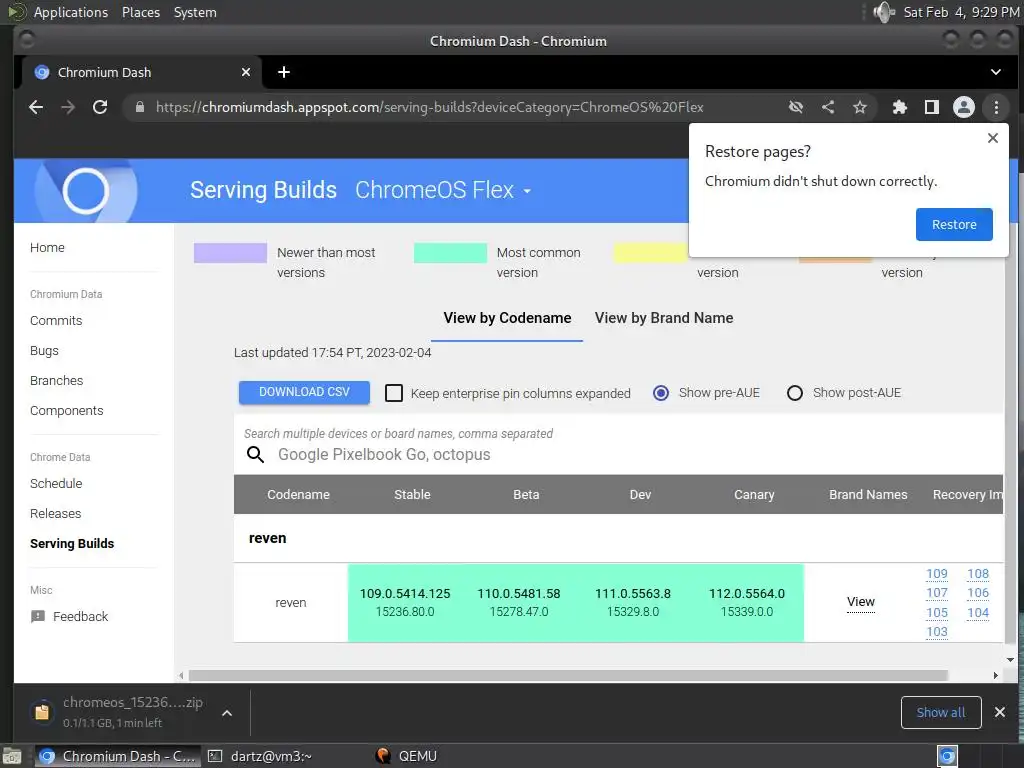Click the horizontal scrollbar
1024x768 pixels.
point(568,675)
